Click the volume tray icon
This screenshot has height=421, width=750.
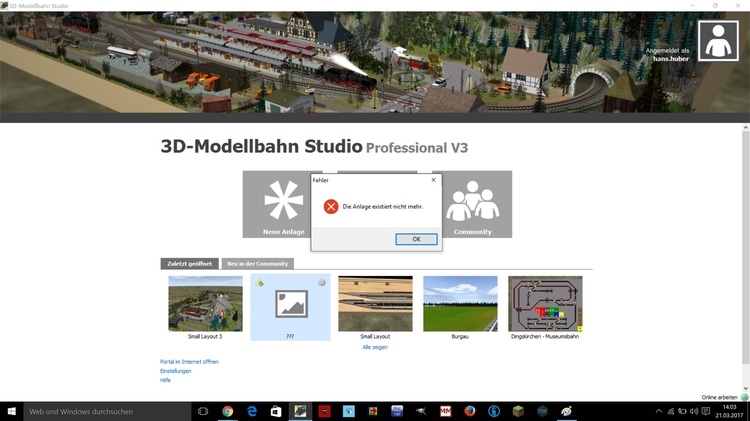[694, 411]
